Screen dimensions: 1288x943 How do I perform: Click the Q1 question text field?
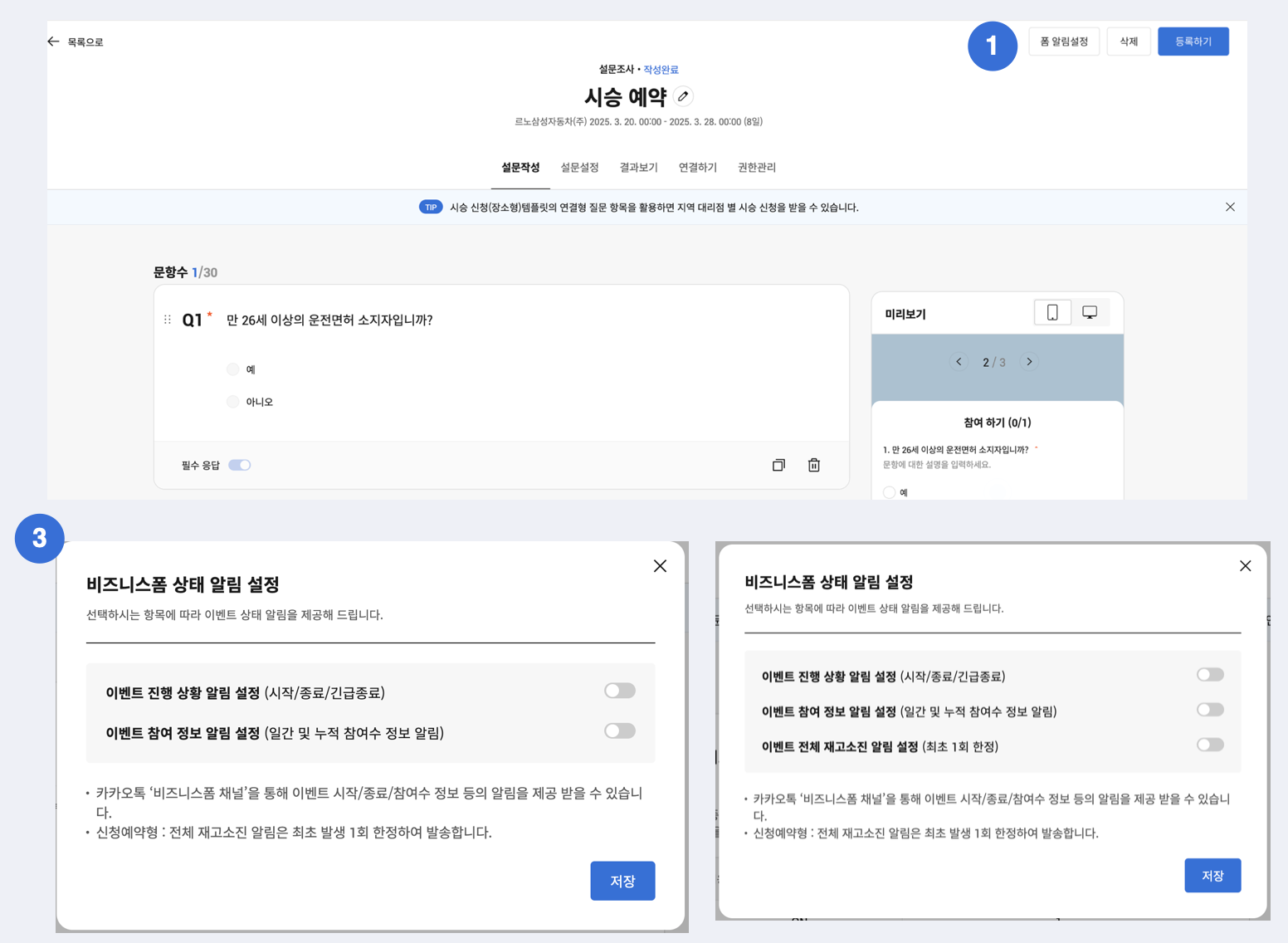click(x=329, y=320)
